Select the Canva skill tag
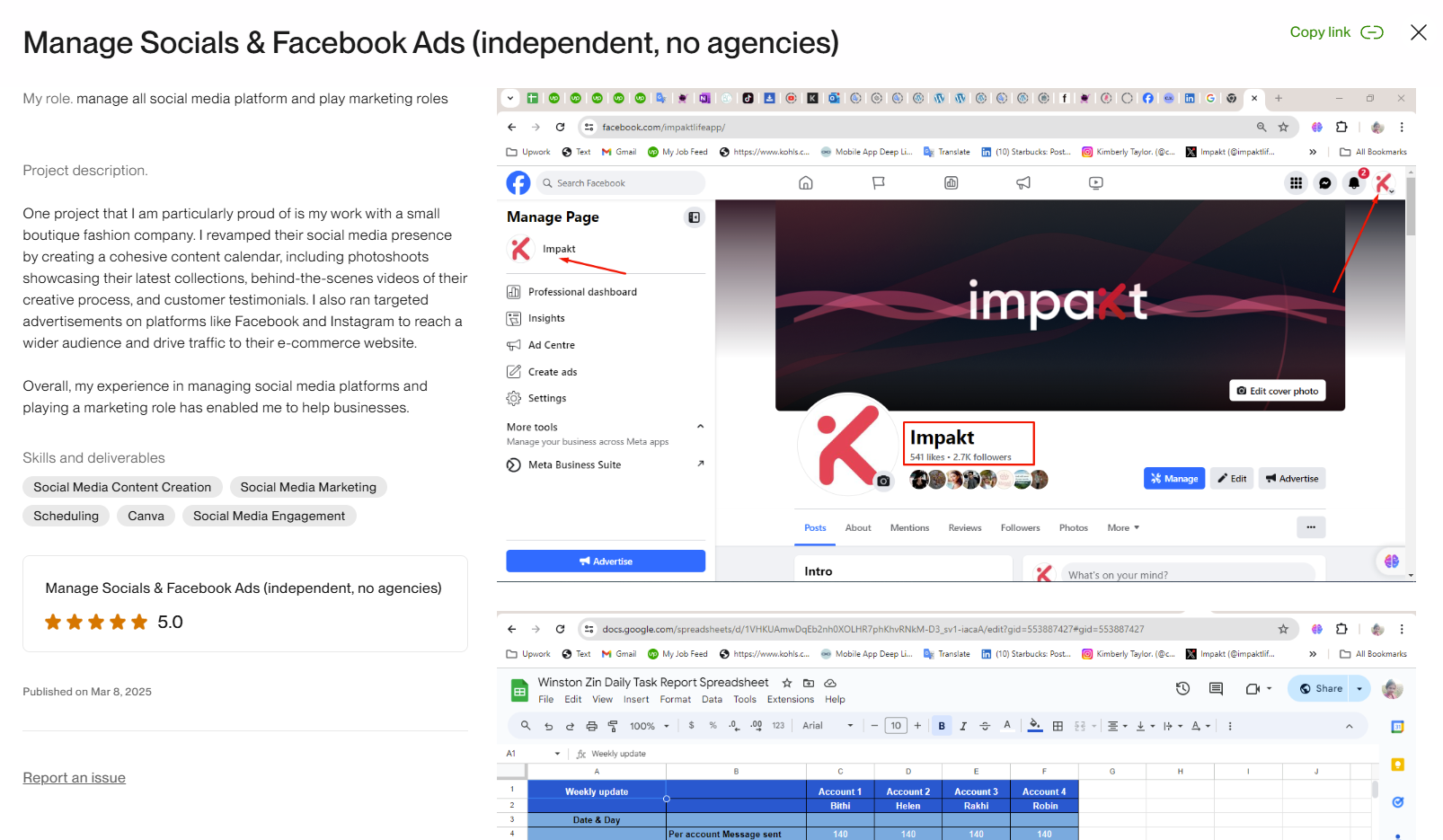The height and width of the screenshot is (840, 1443). click(x=146, y=516)
